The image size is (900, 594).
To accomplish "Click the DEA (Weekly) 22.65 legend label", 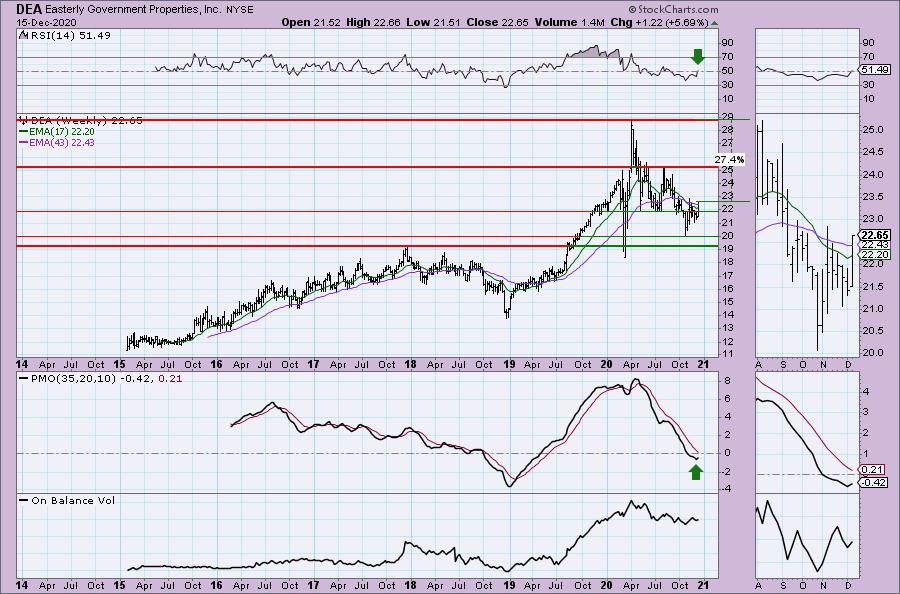I will (86, 121).
